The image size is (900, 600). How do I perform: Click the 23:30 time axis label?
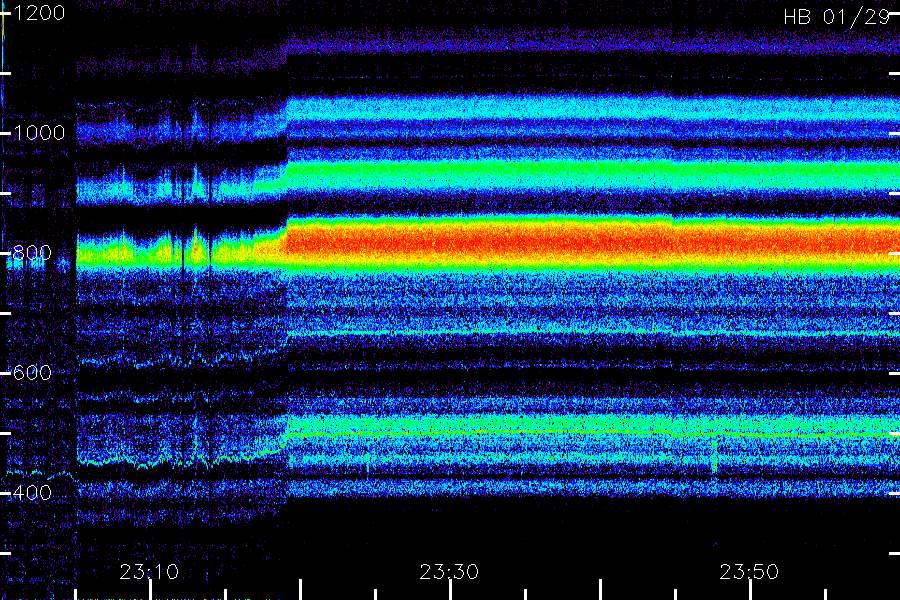click(449, 572)
